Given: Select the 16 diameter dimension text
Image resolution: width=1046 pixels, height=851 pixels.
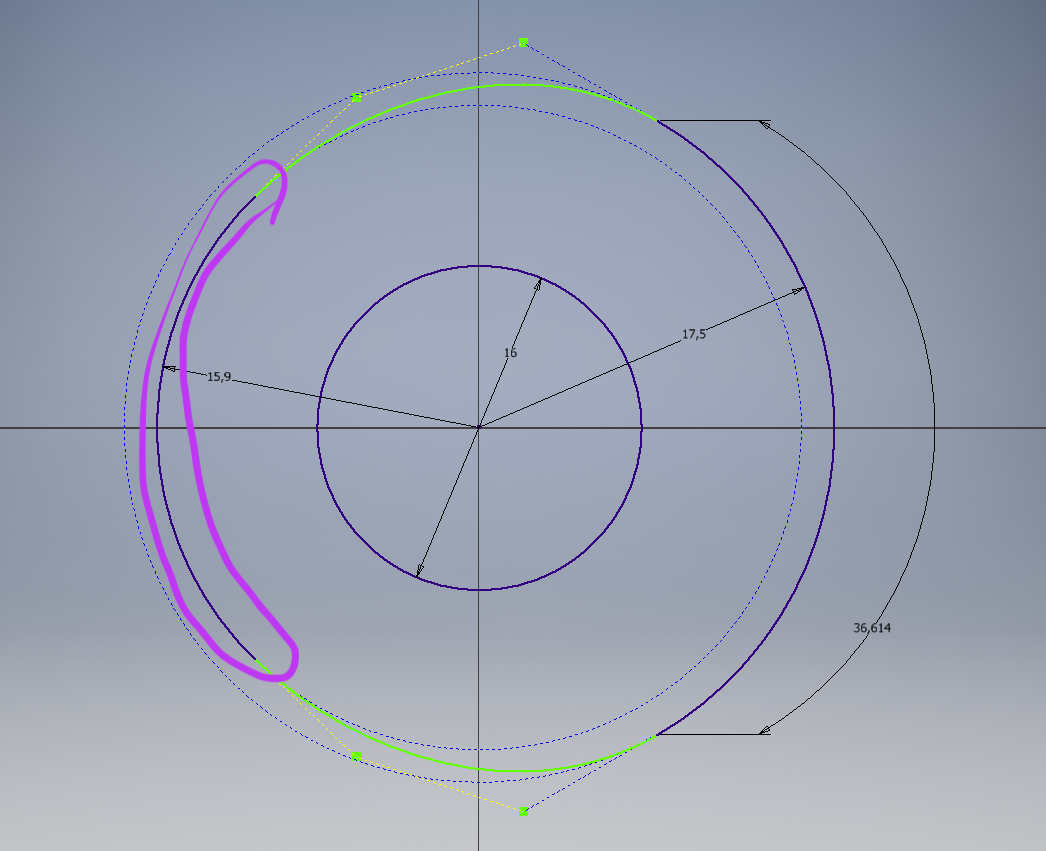Looking at the screenshot, I should point(510,353).
